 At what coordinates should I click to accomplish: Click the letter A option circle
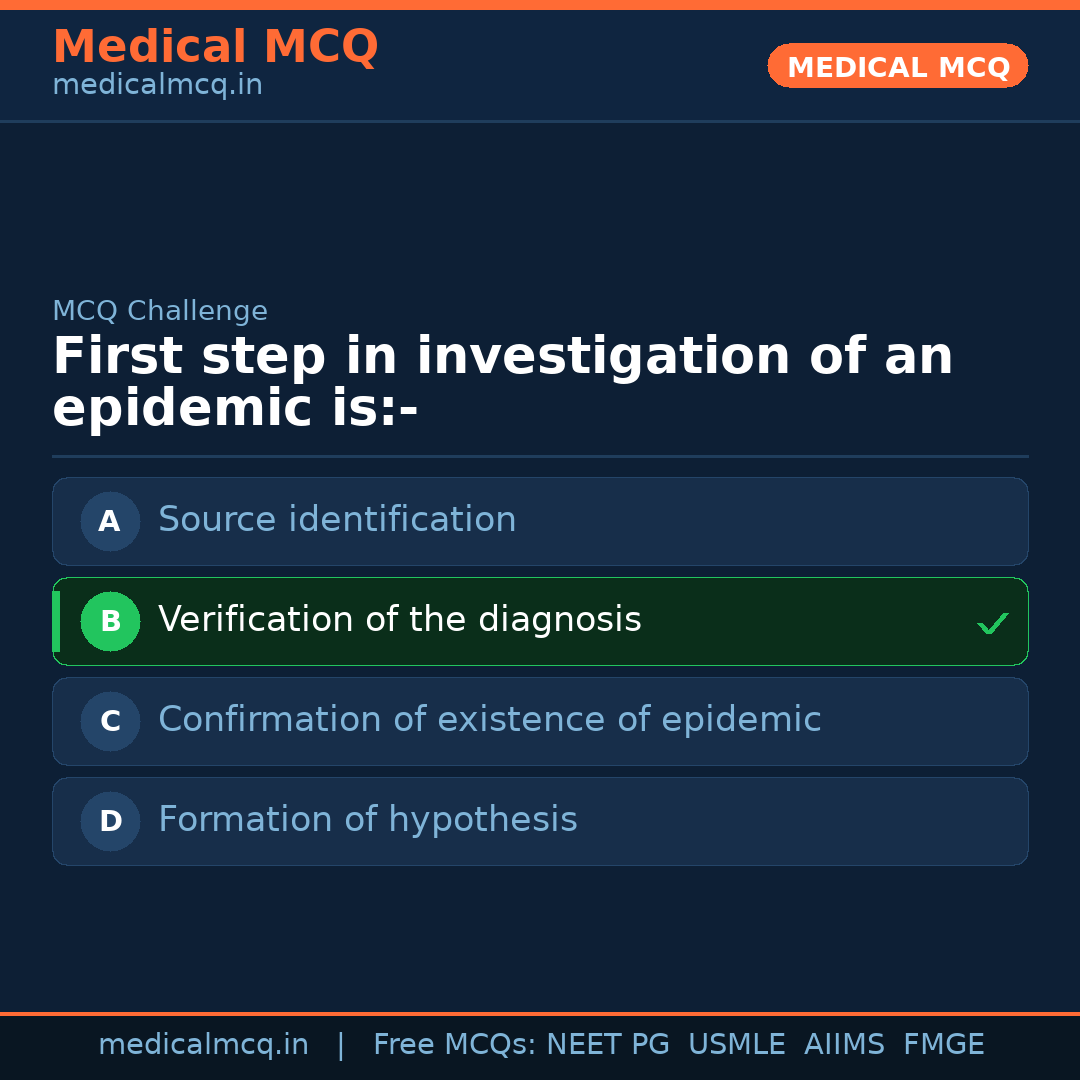tap(110, 521)
